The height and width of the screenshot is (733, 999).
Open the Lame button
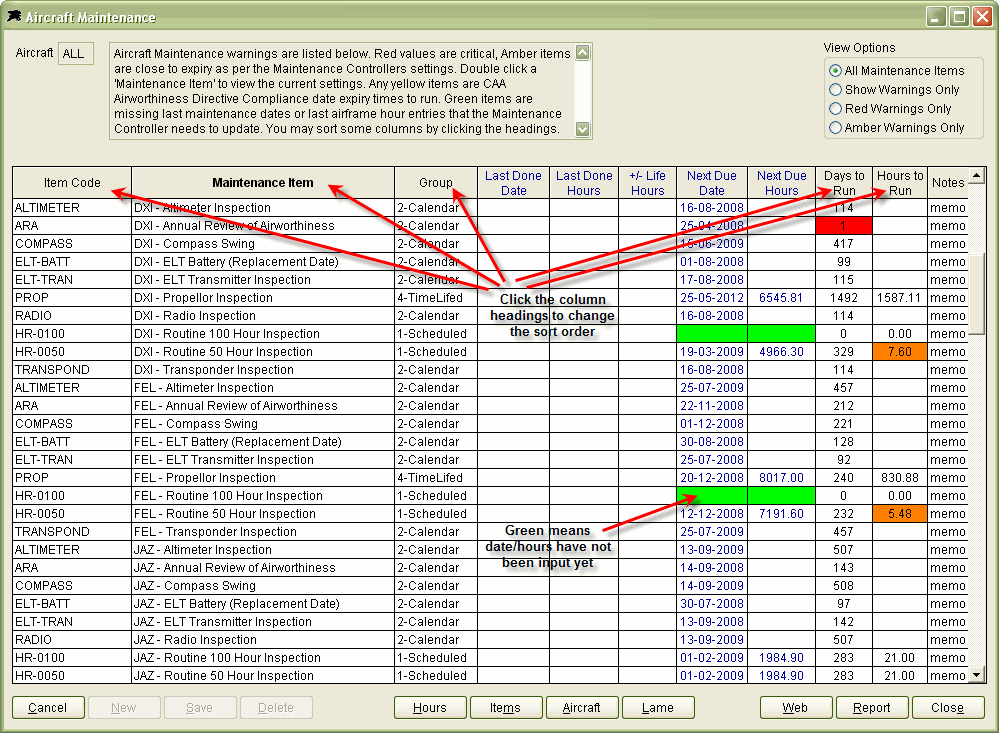click(x=658, y=708)
